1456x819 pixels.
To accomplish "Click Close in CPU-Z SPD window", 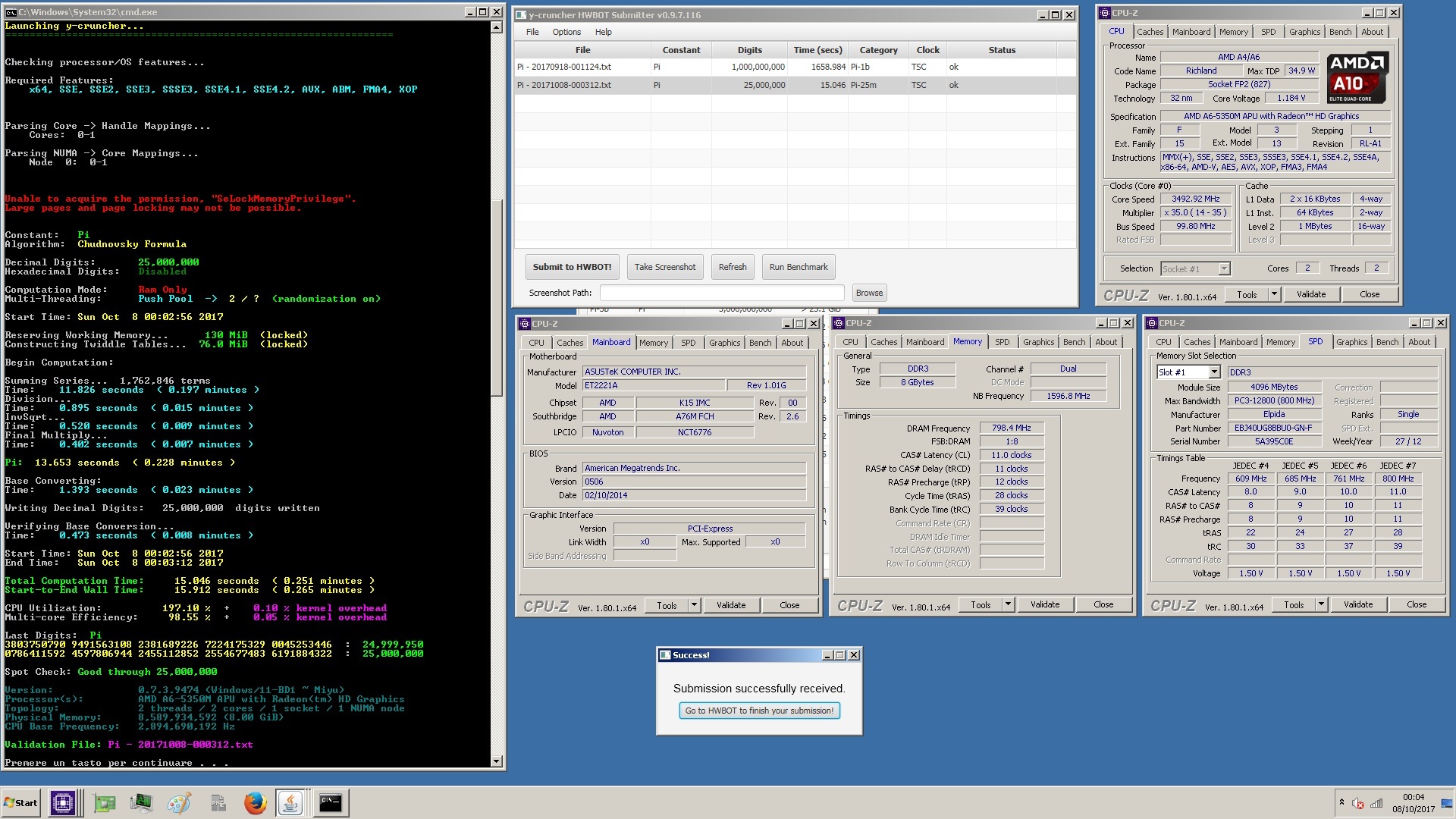I will (x=1416, y=604).
